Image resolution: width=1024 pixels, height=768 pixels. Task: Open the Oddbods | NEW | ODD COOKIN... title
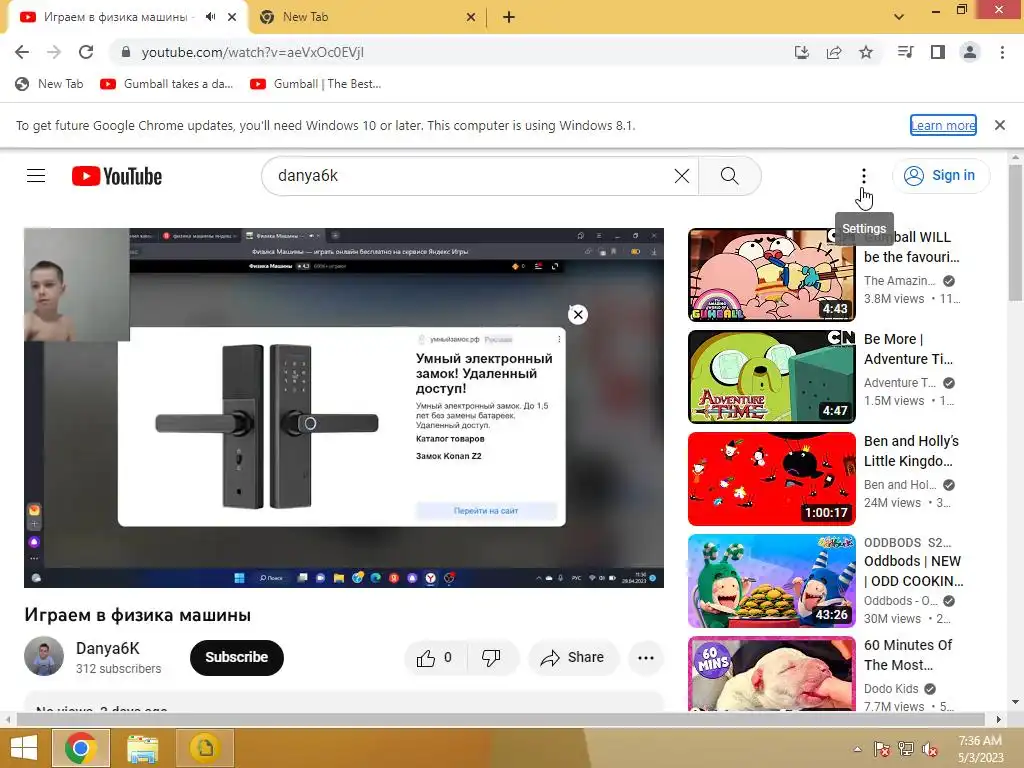point(914,571)
